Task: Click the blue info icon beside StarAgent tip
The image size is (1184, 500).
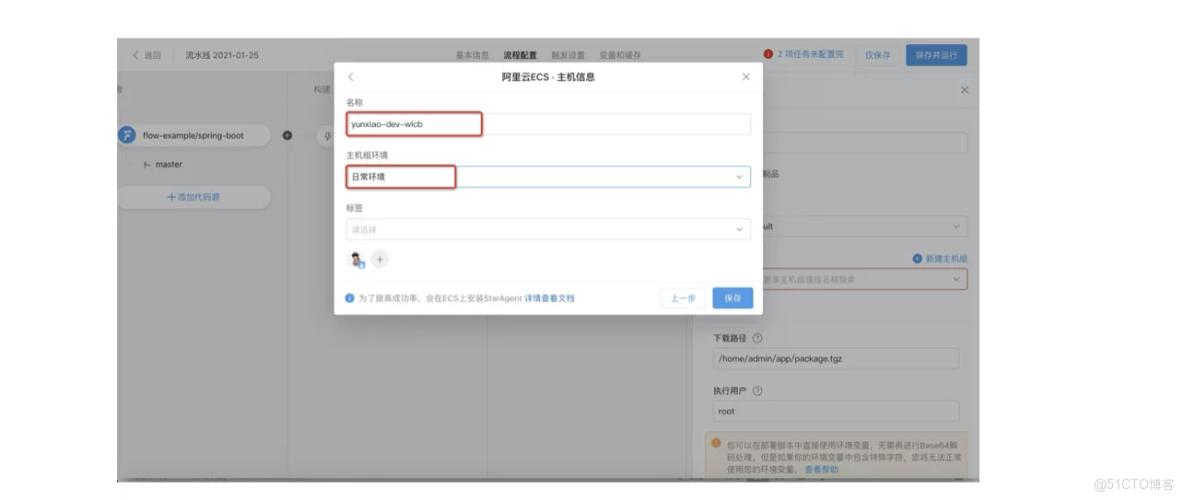Action: click(350, 298)
